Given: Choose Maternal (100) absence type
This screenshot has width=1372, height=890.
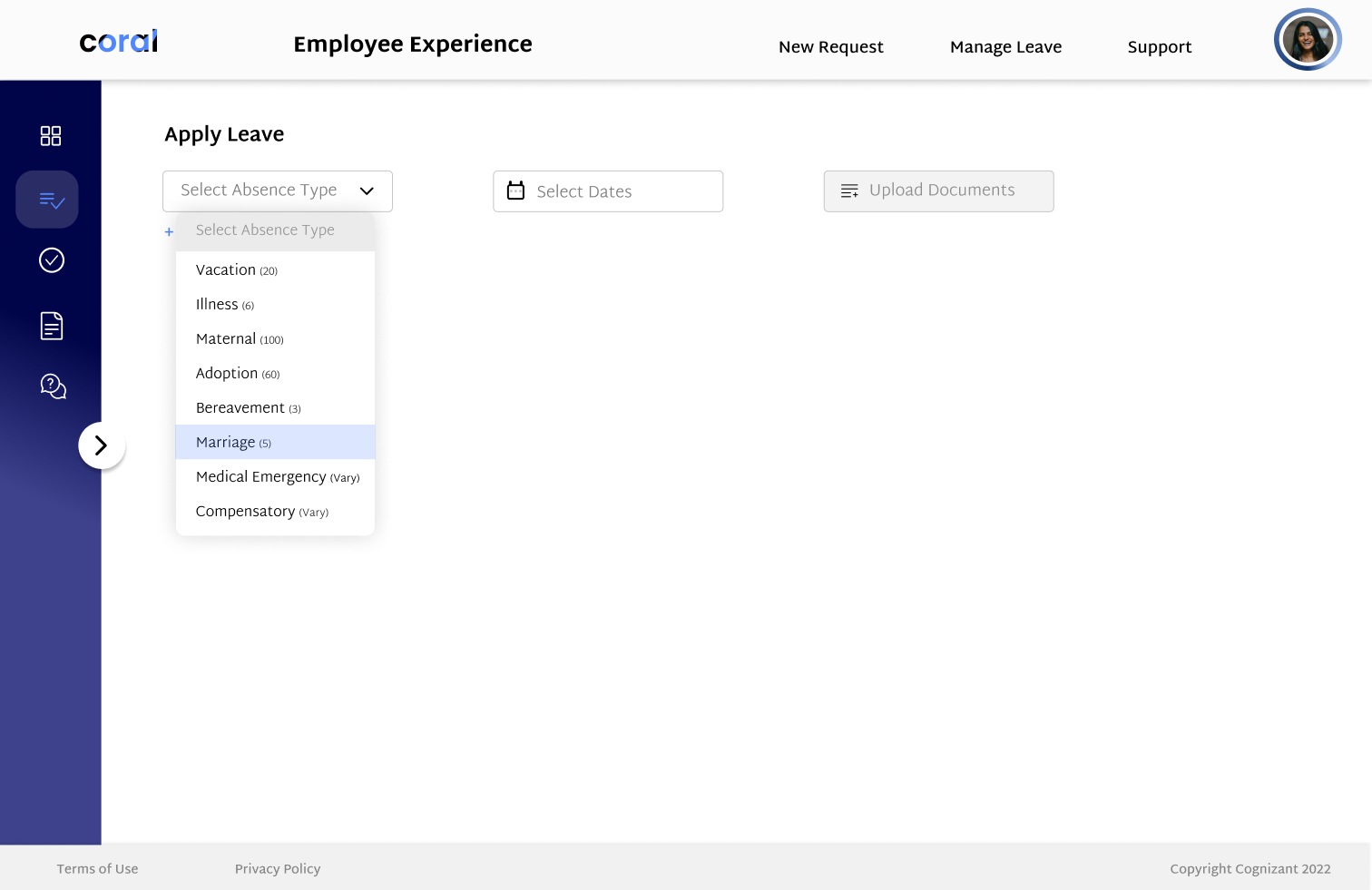Looking at the screenshot, I should 275,339.
